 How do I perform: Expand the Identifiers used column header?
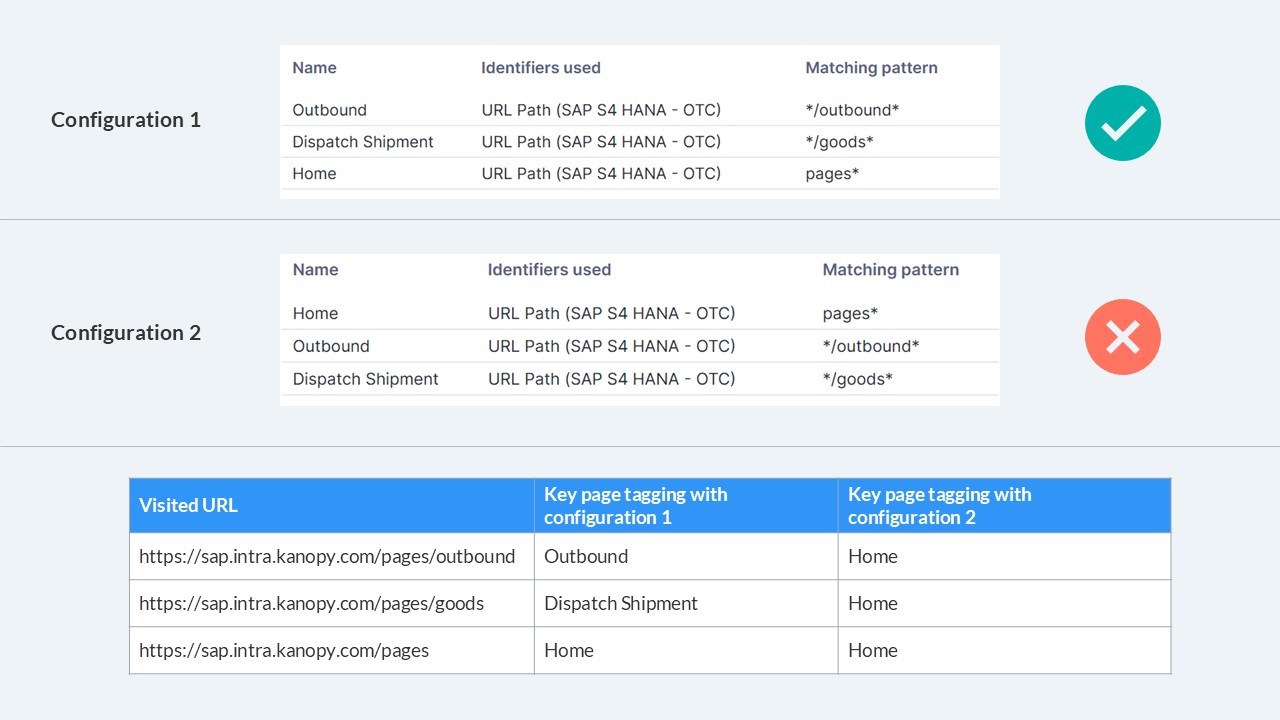541,67
